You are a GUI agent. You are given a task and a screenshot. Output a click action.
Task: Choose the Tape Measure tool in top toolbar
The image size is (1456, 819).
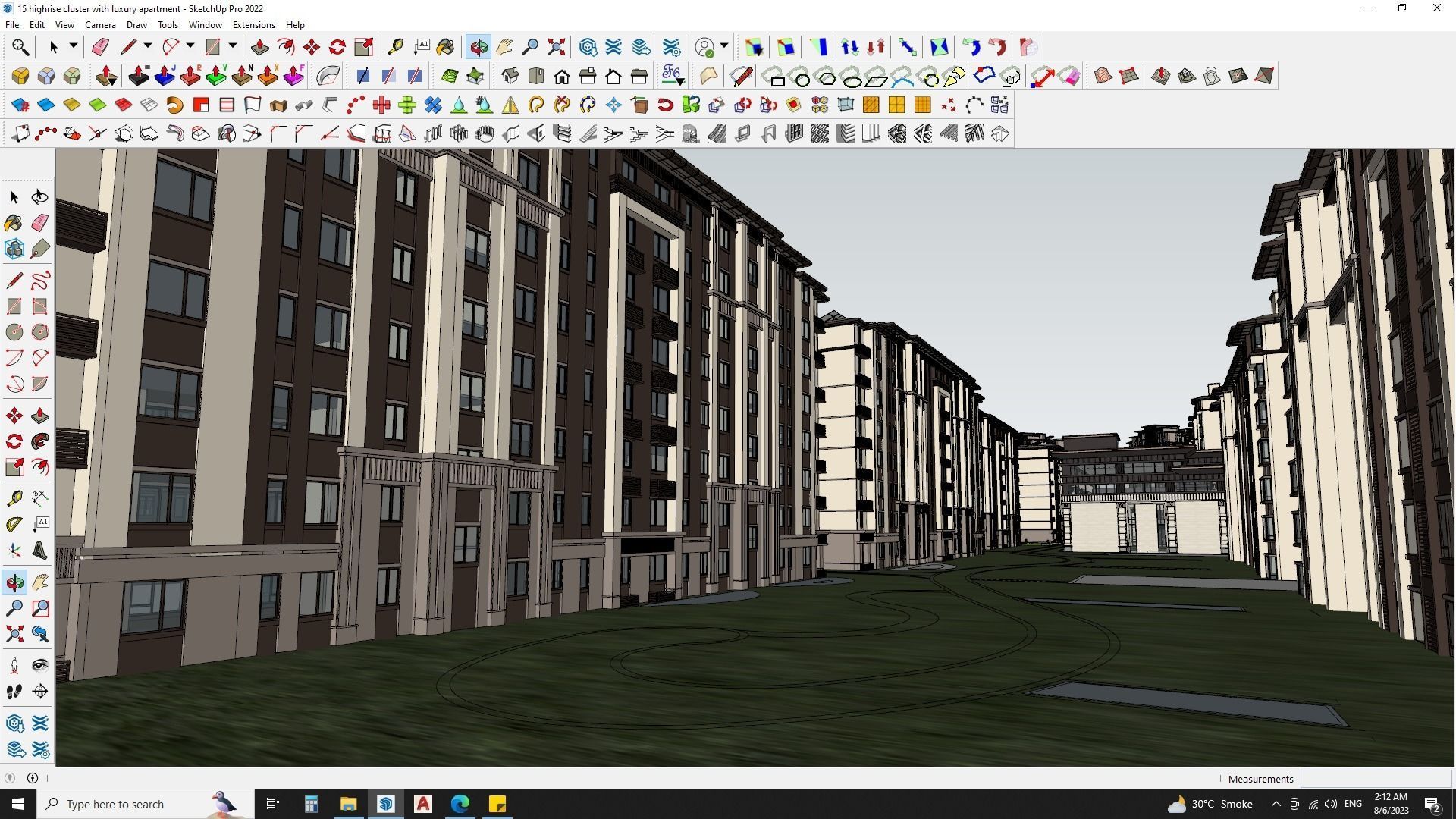[395, 47]
